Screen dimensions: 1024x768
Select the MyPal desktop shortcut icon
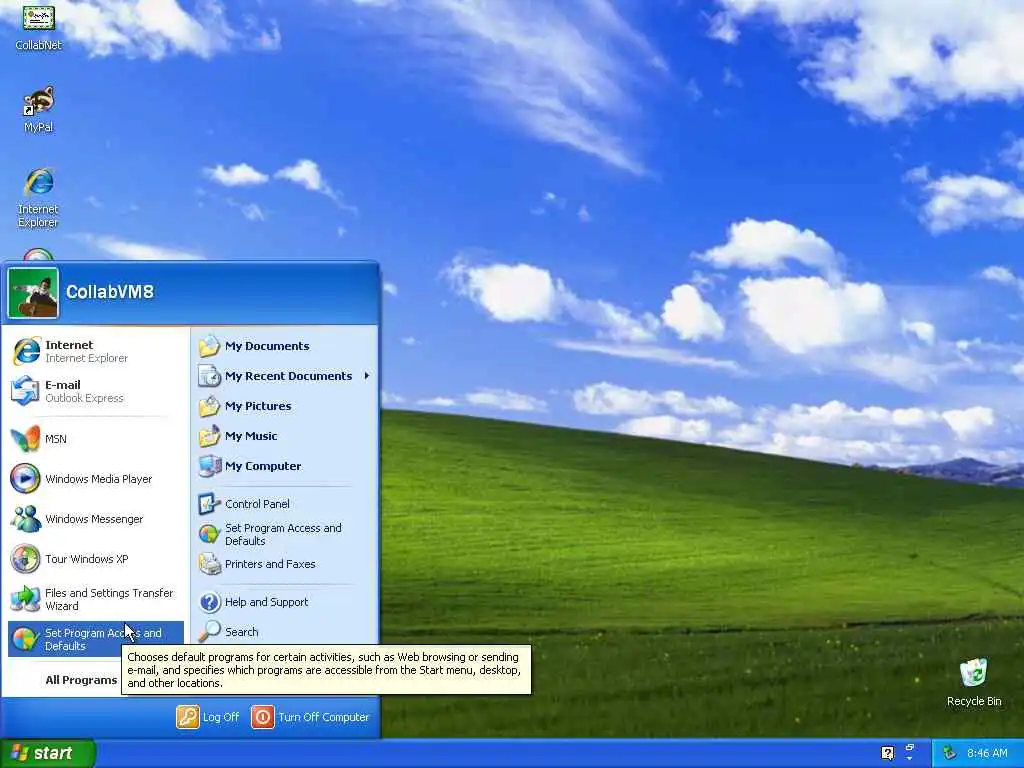tap(39, 109)
